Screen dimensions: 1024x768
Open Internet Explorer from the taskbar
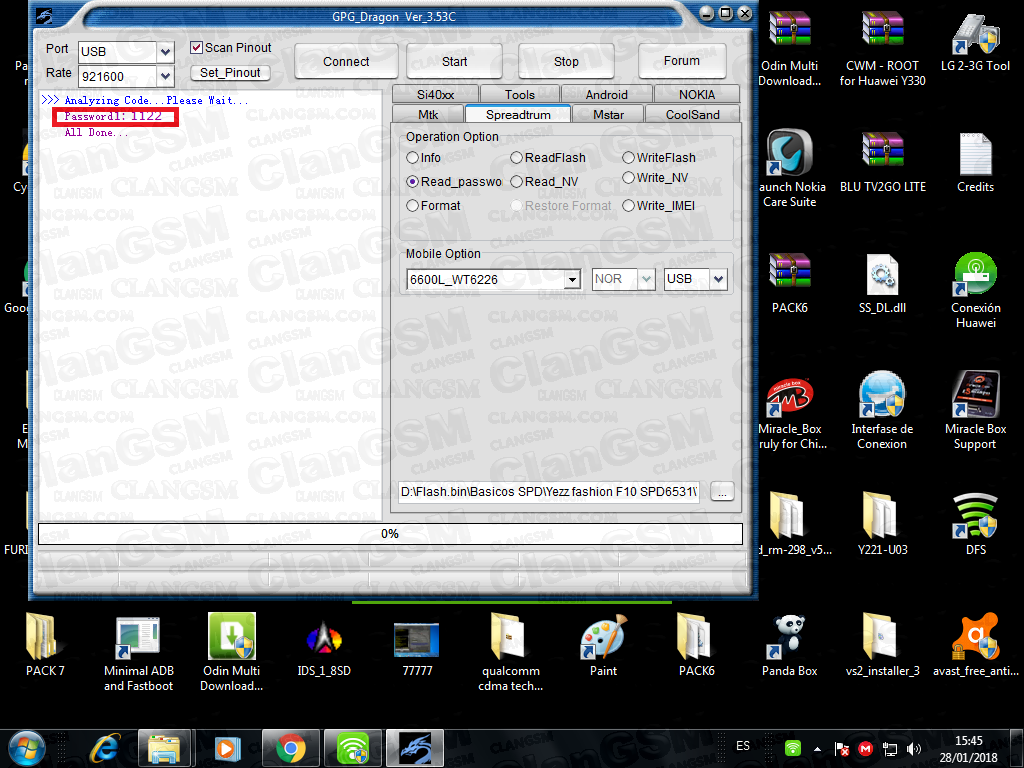click(104, 748)
